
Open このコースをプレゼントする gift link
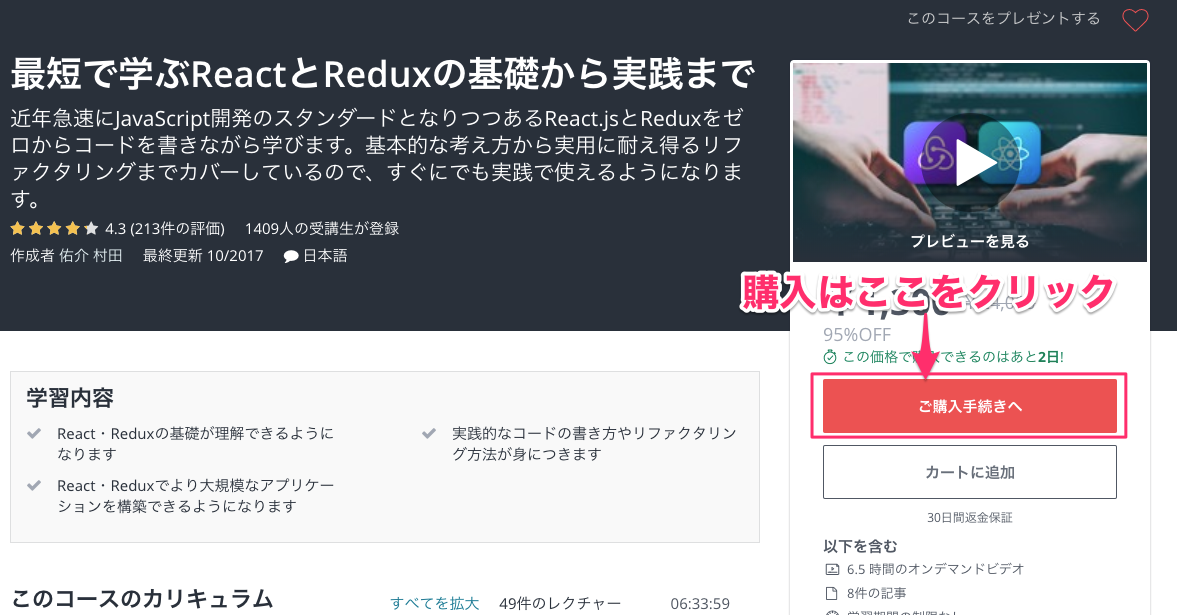(x=1004, y=19)
